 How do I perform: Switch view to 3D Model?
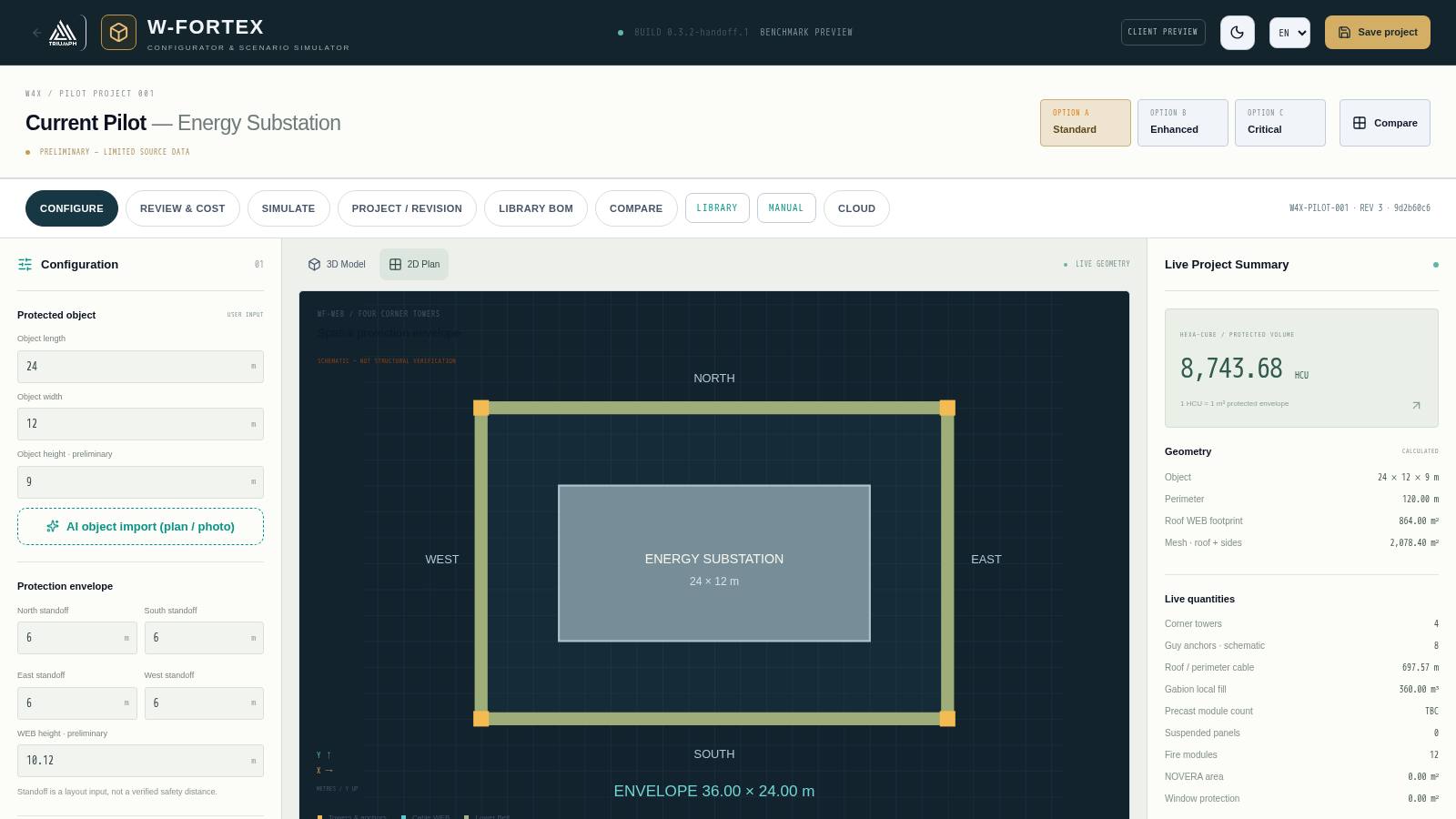pos(337,265)
